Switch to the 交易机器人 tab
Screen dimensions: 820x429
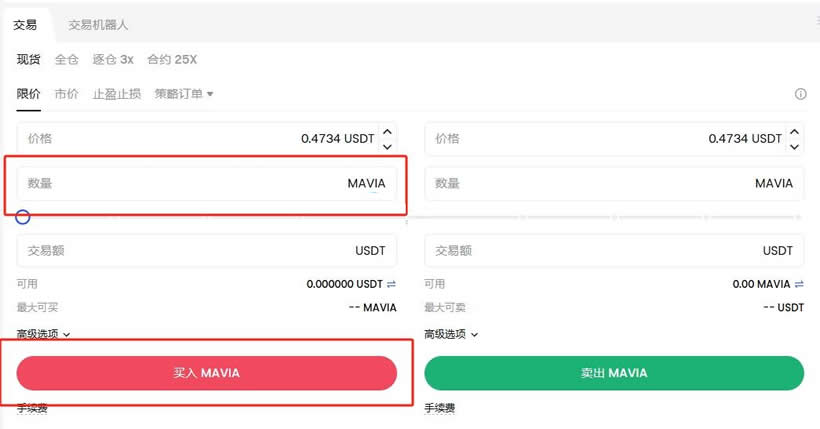pyautogui.click(x=98, y=24)
